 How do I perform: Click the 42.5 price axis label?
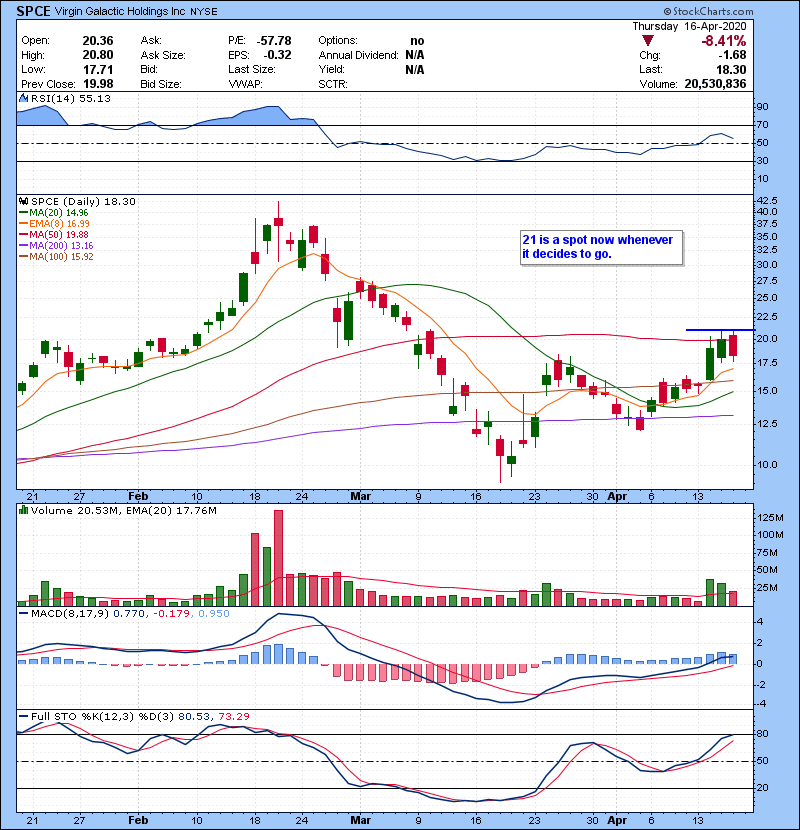pos(767,201)
